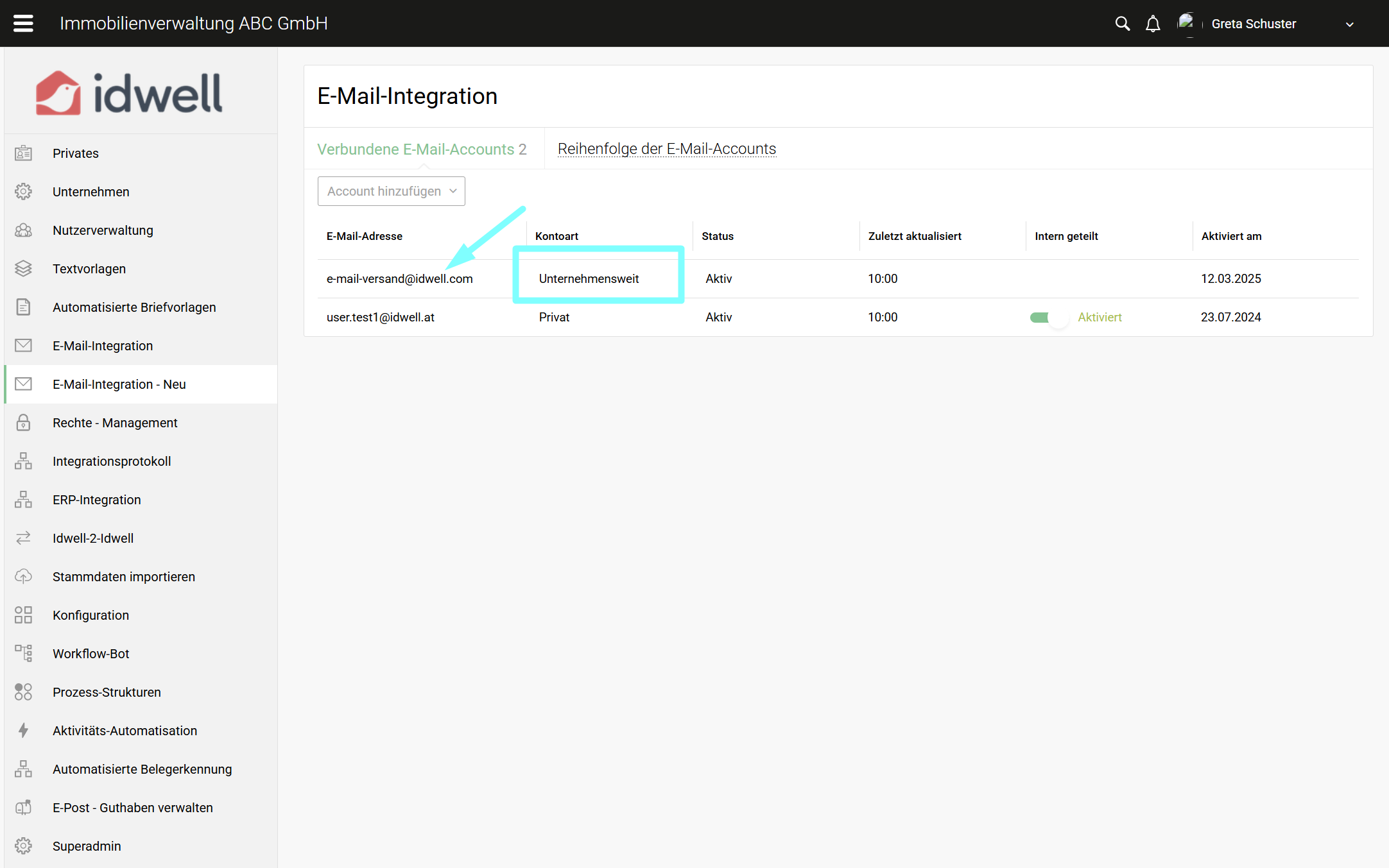Switch to Verbundene E-Mail-Accounts tab
This screenshot has width=1389, height=868.
pyautogui.click(x=422, y=149)
